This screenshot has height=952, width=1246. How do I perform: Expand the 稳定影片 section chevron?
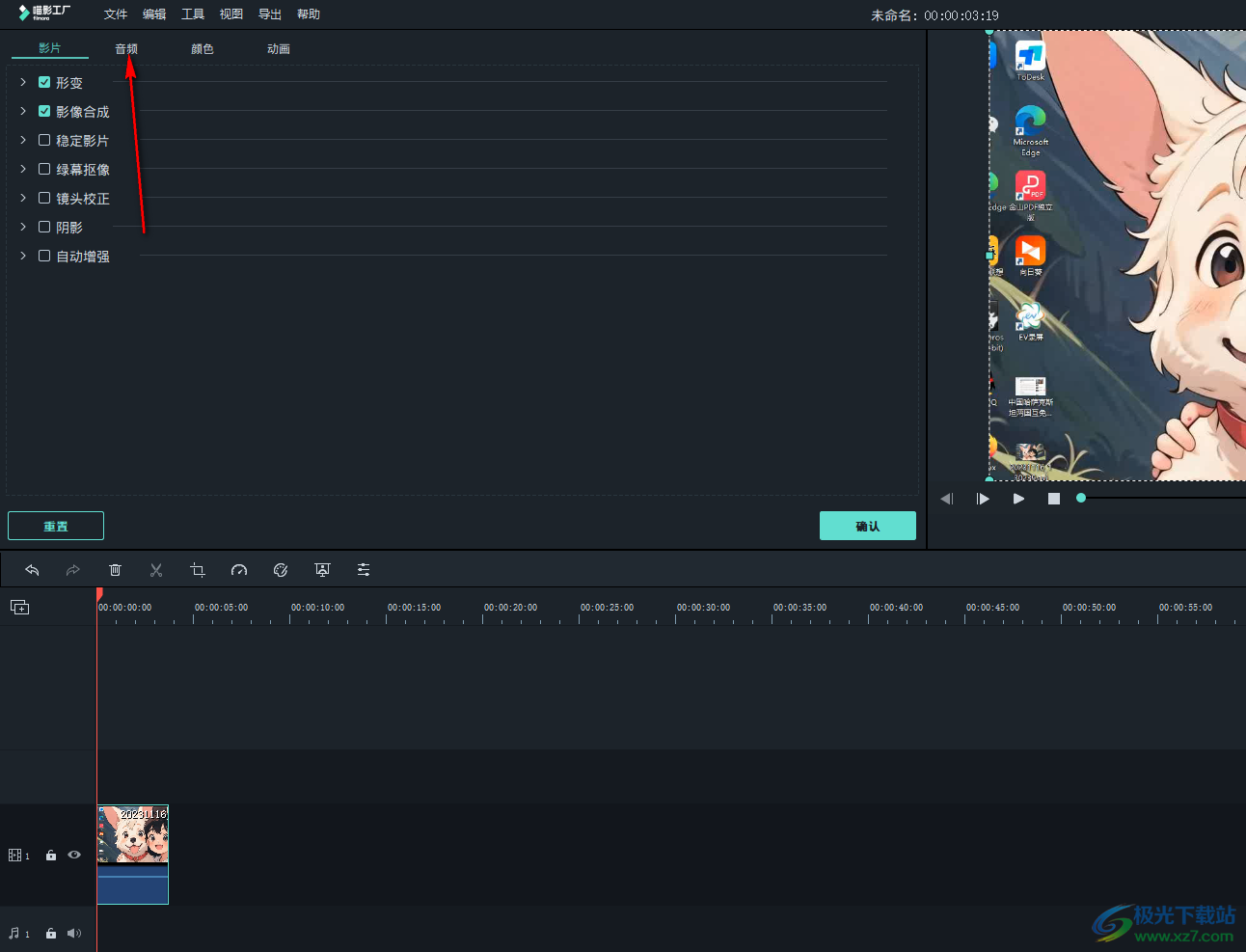coord(23,140)
